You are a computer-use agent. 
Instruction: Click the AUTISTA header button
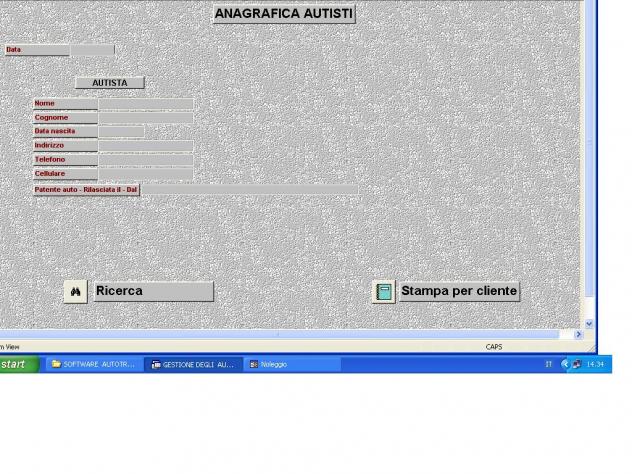coord(110,83)
